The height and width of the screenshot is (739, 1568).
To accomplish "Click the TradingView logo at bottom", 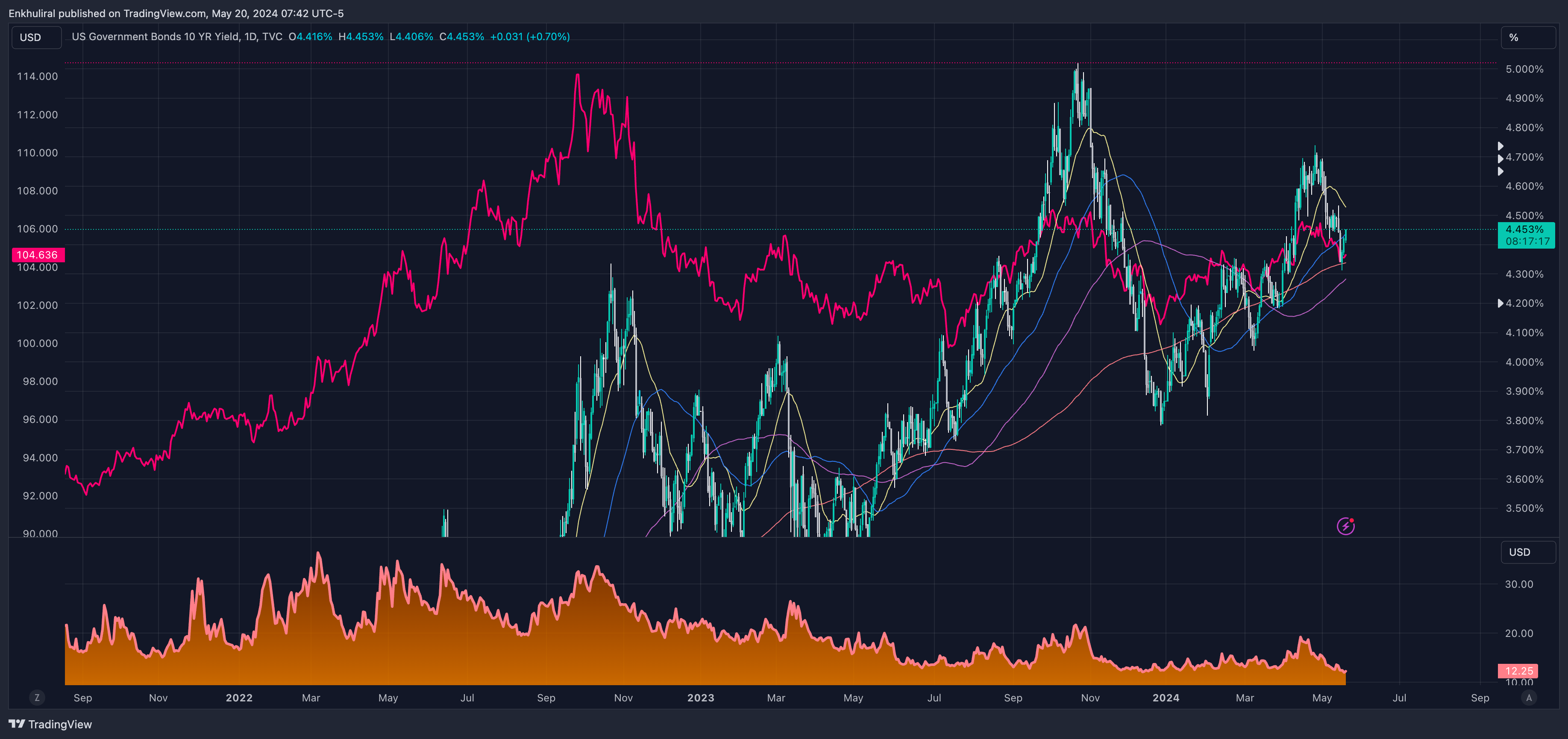I will click(50, 724).
